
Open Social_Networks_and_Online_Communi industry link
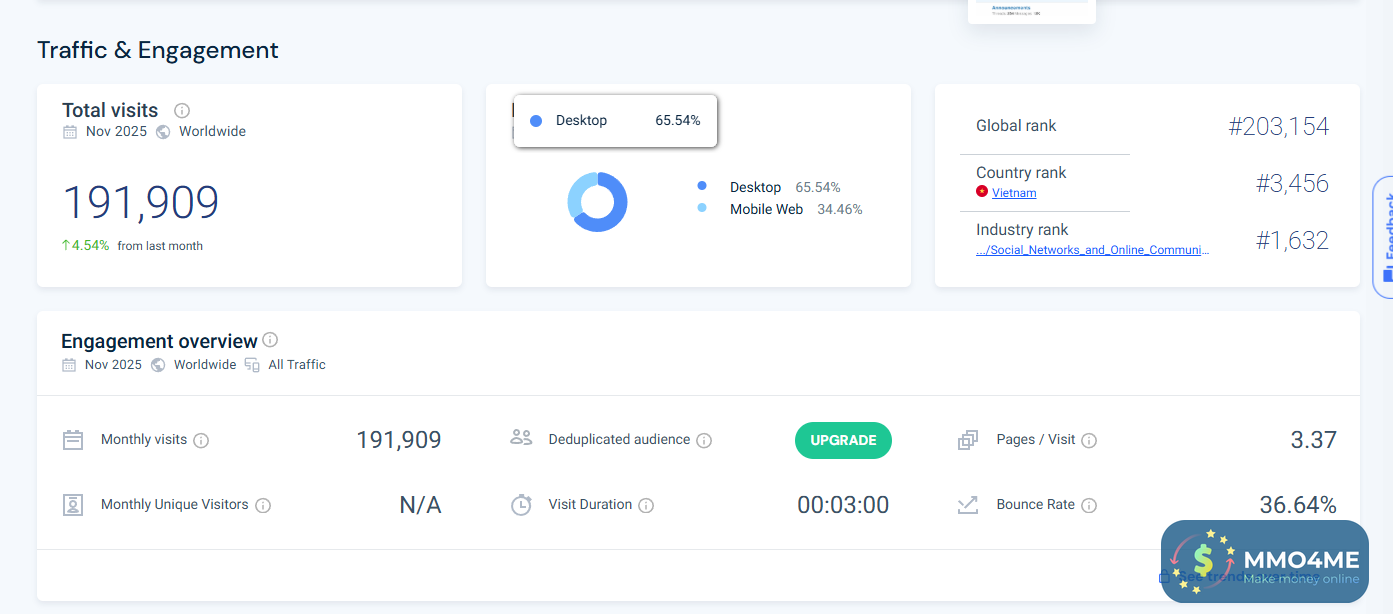tap(1092, 250)
